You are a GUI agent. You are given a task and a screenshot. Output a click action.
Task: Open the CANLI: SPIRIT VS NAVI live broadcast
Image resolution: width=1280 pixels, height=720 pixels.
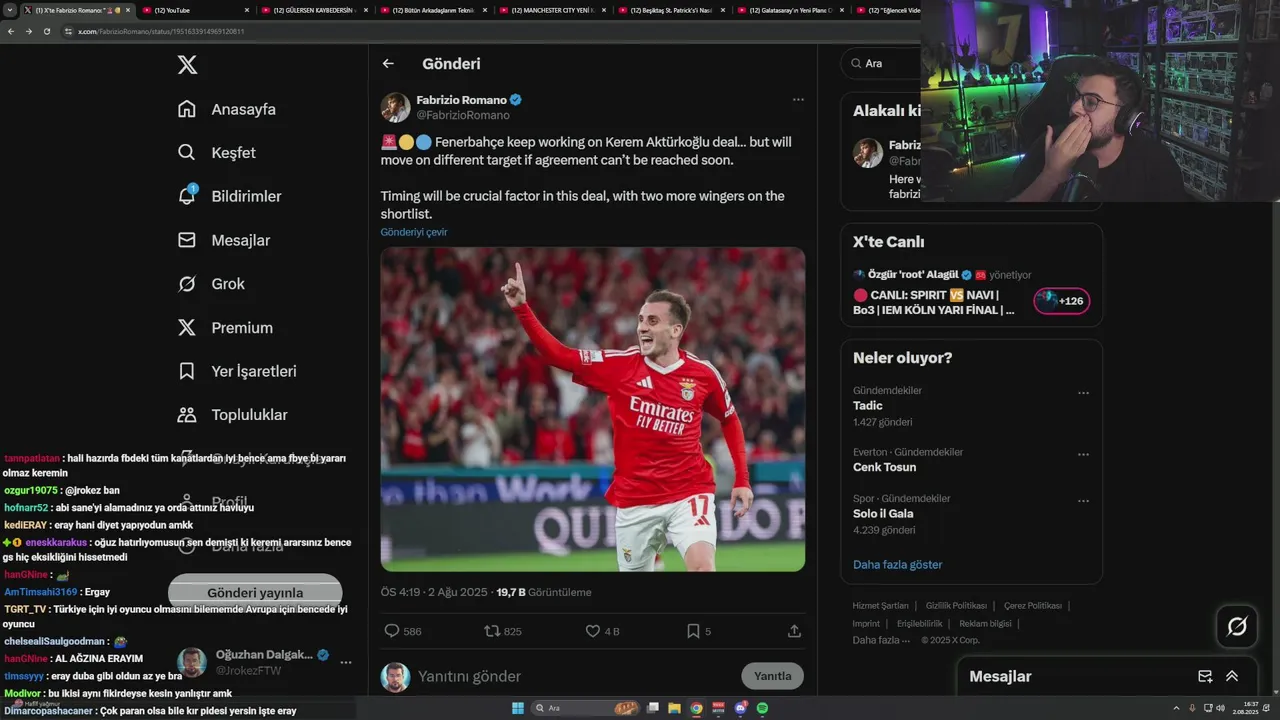pos(933,302)
